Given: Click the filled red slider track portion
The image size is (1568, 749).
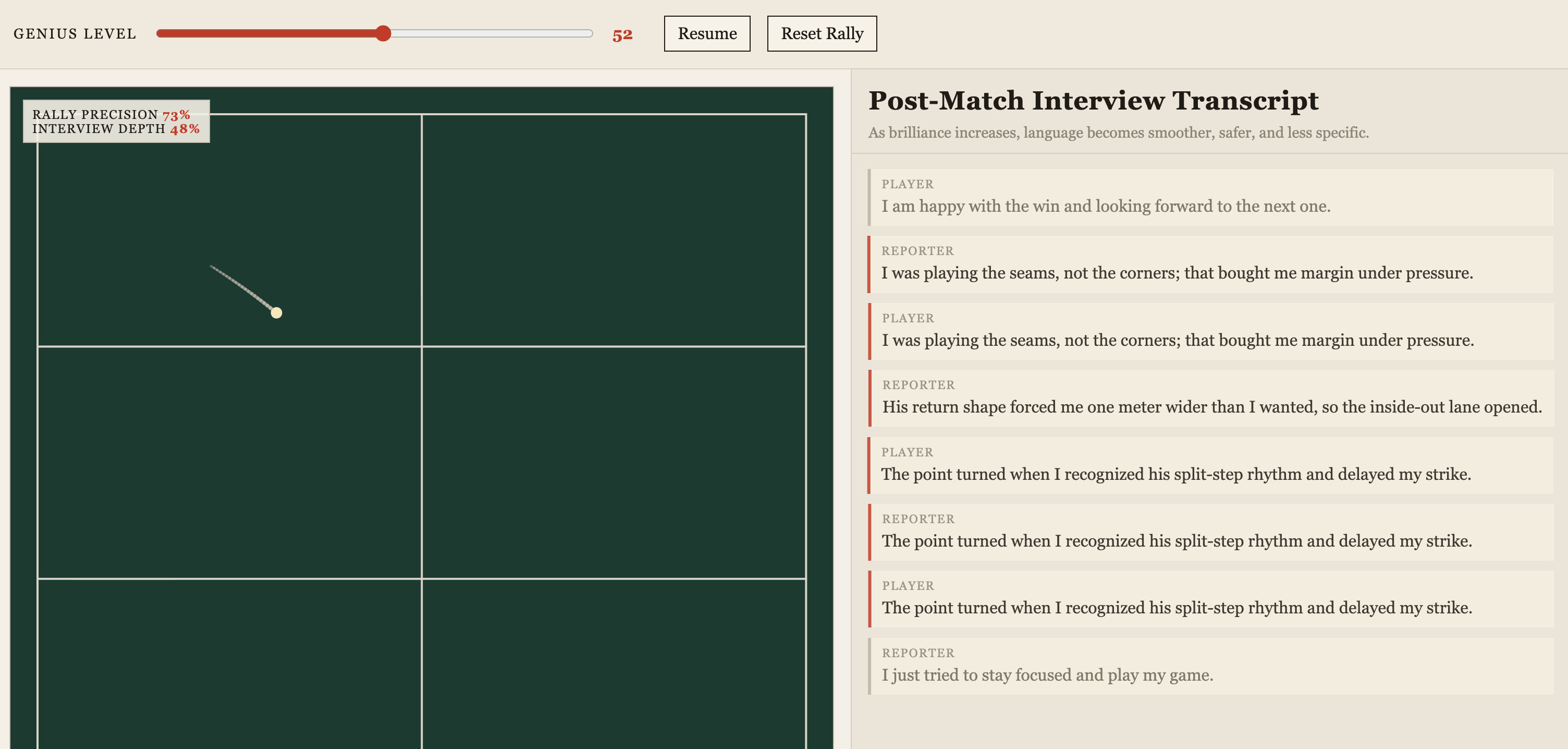Looking at the screenshot, I should [x=268, y=33].
